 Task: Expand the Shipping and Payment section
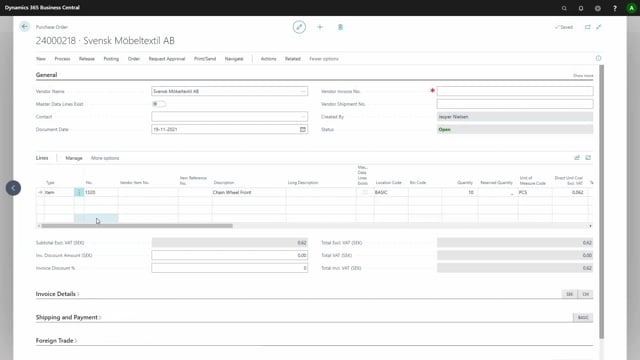point(68,317)
